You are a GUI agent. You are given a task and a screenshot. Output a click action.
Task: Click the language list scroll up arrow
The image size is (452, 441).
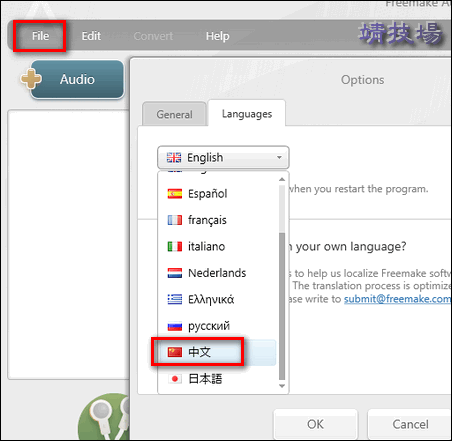pyautogui.click(x=282, y=179)
